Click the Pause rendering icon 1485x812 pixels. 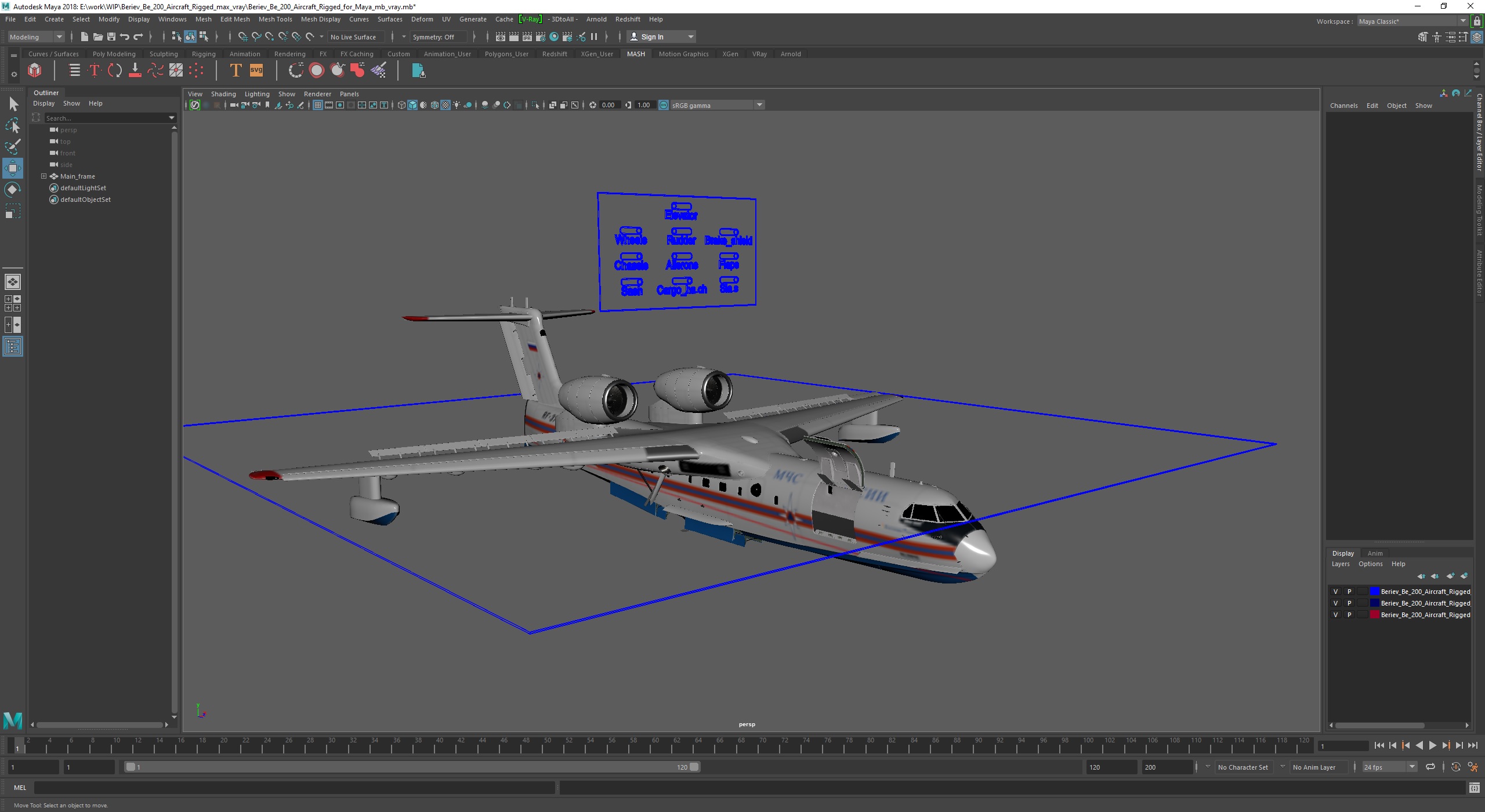(594, 37)
